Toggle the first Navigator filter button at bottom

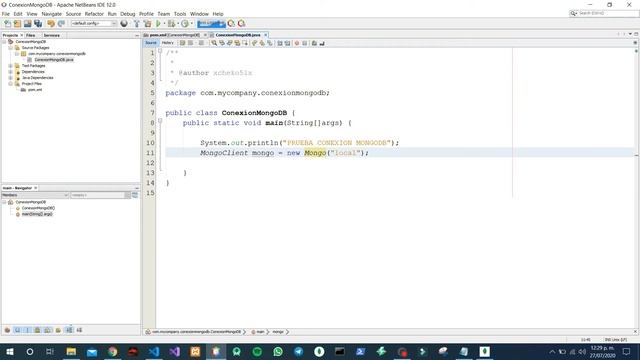pos(7,330)
